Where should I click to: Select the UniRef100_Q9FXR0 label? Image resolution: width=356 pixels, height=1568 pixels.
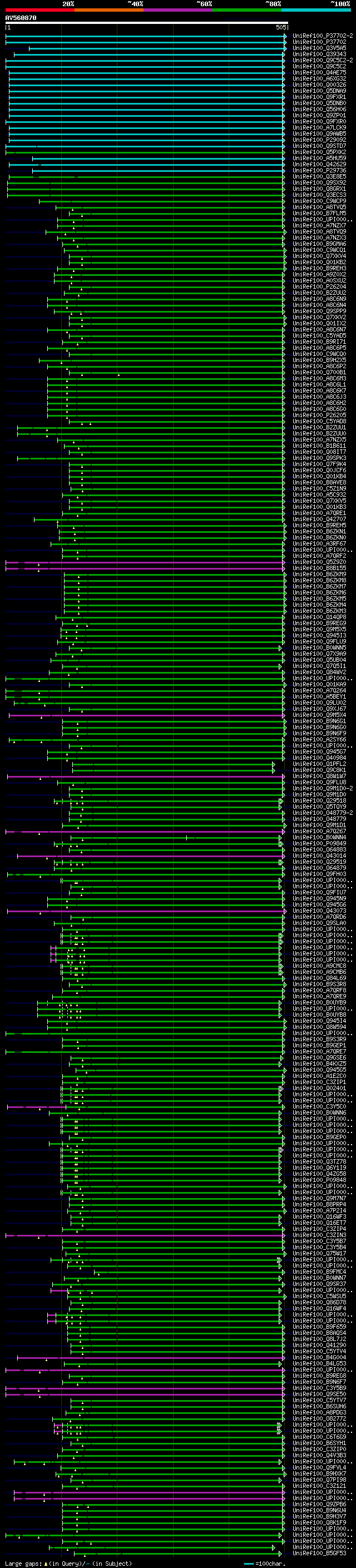(x=319, y=121)
